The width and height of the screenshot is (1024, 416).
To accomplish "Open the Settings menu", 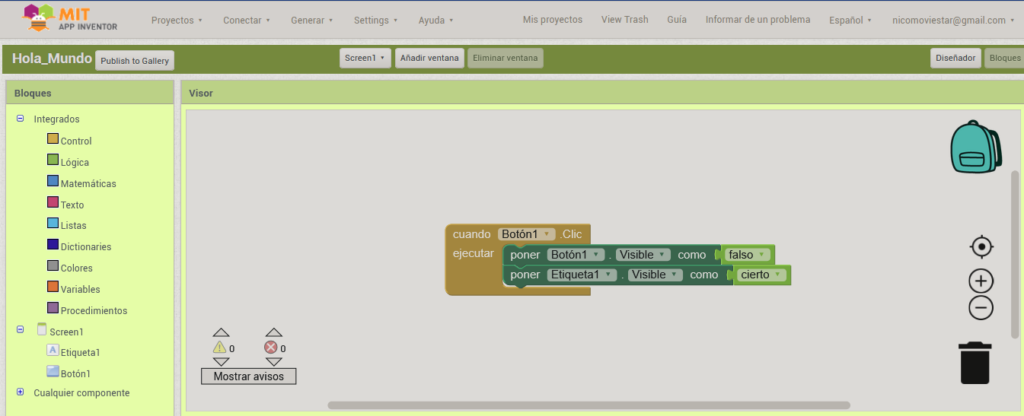I will 376,20.
